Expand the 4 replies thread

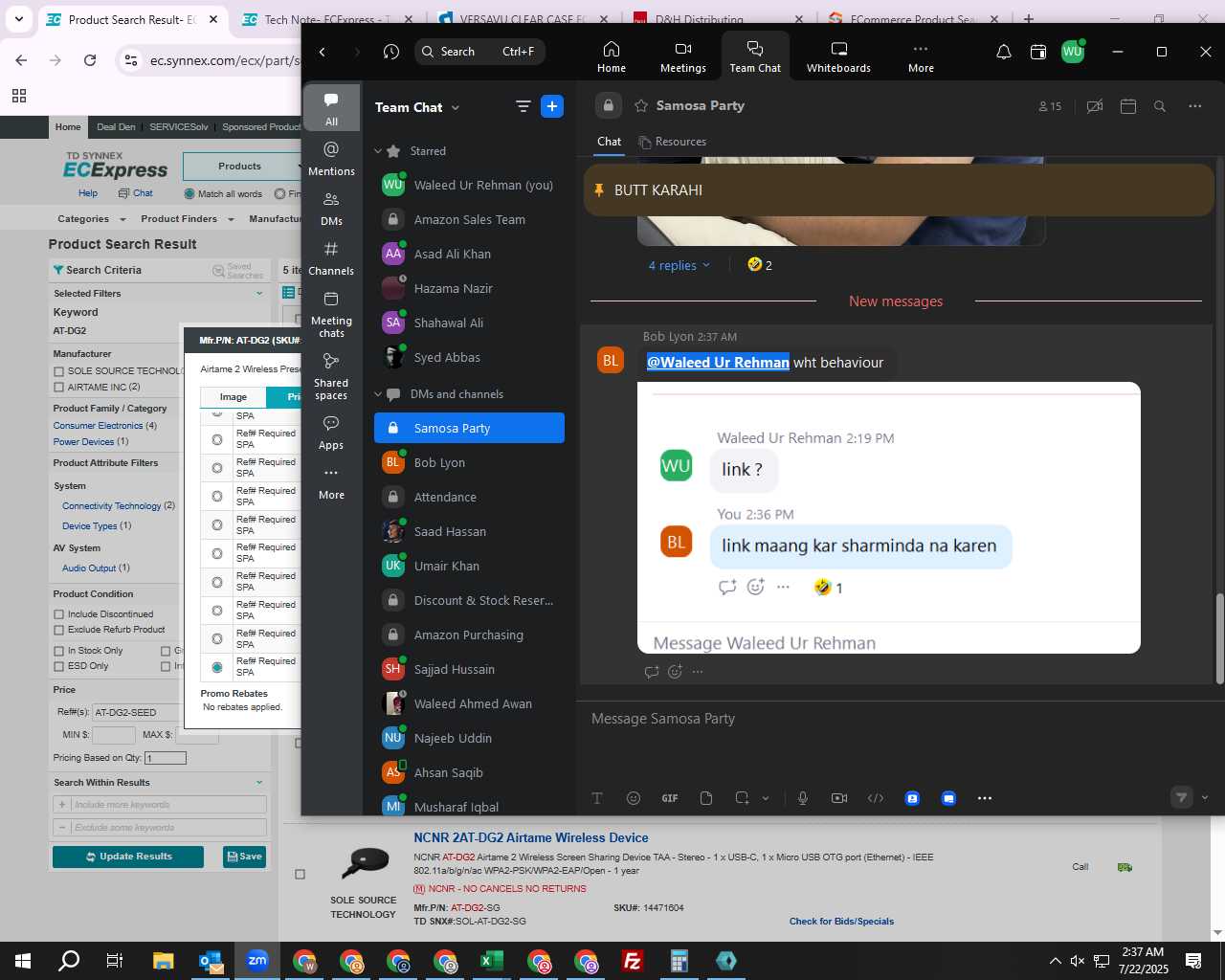[x=679, y=265]
